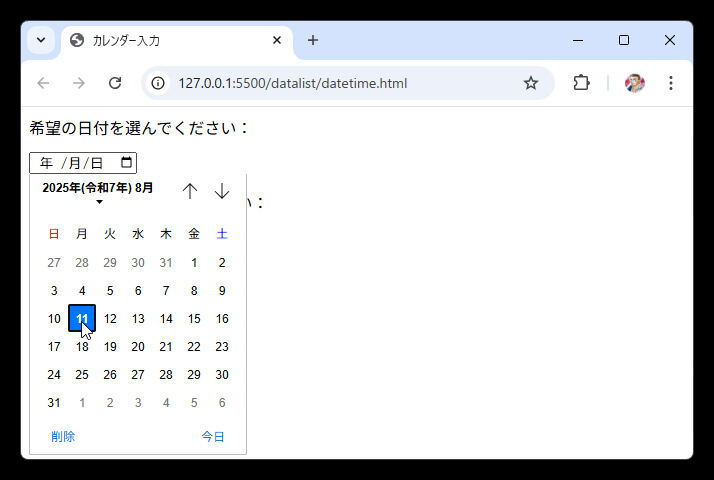View site information icon in address bar

(158, 83)
